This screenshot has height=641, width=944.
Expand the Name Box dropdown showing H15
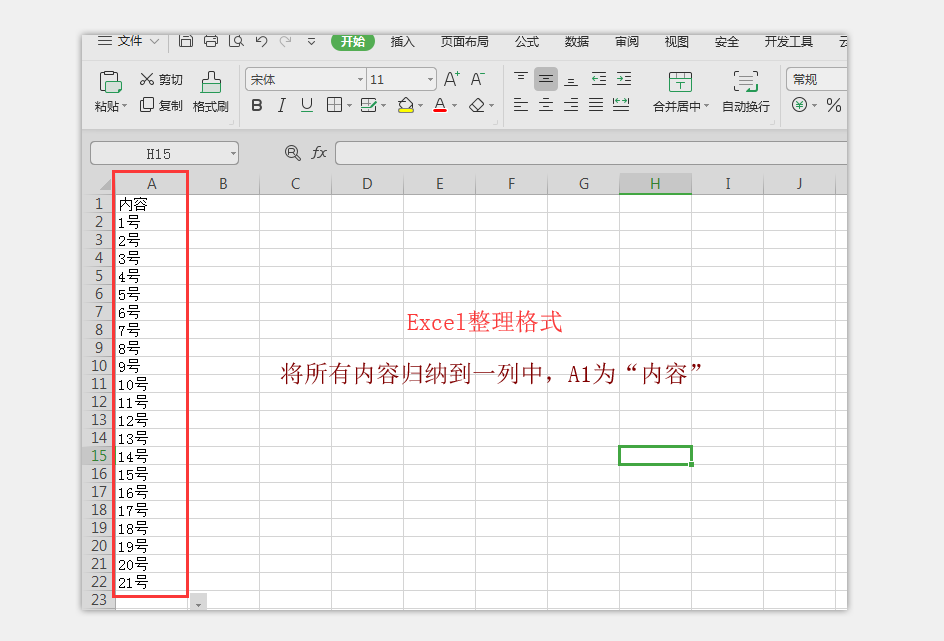[x=233, y=153]
